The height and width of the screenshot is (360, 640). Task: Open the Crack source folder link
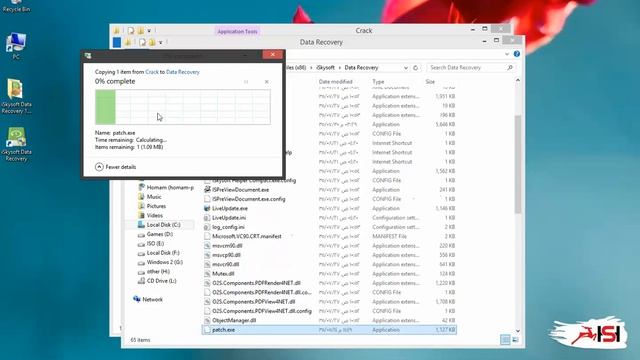click(x=152, y=72)
